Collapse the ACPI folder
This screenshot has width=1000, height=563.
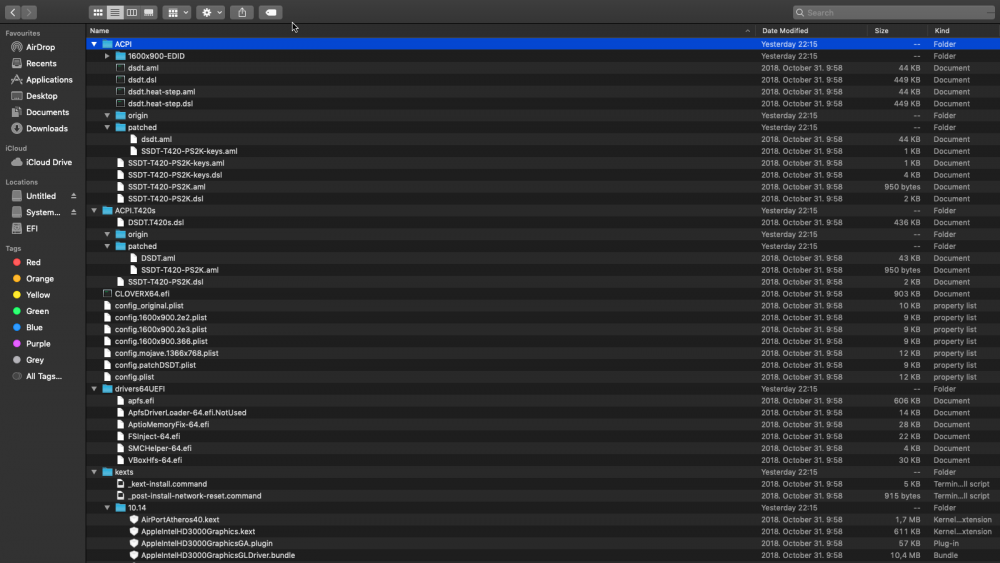(x=94, y=44)
